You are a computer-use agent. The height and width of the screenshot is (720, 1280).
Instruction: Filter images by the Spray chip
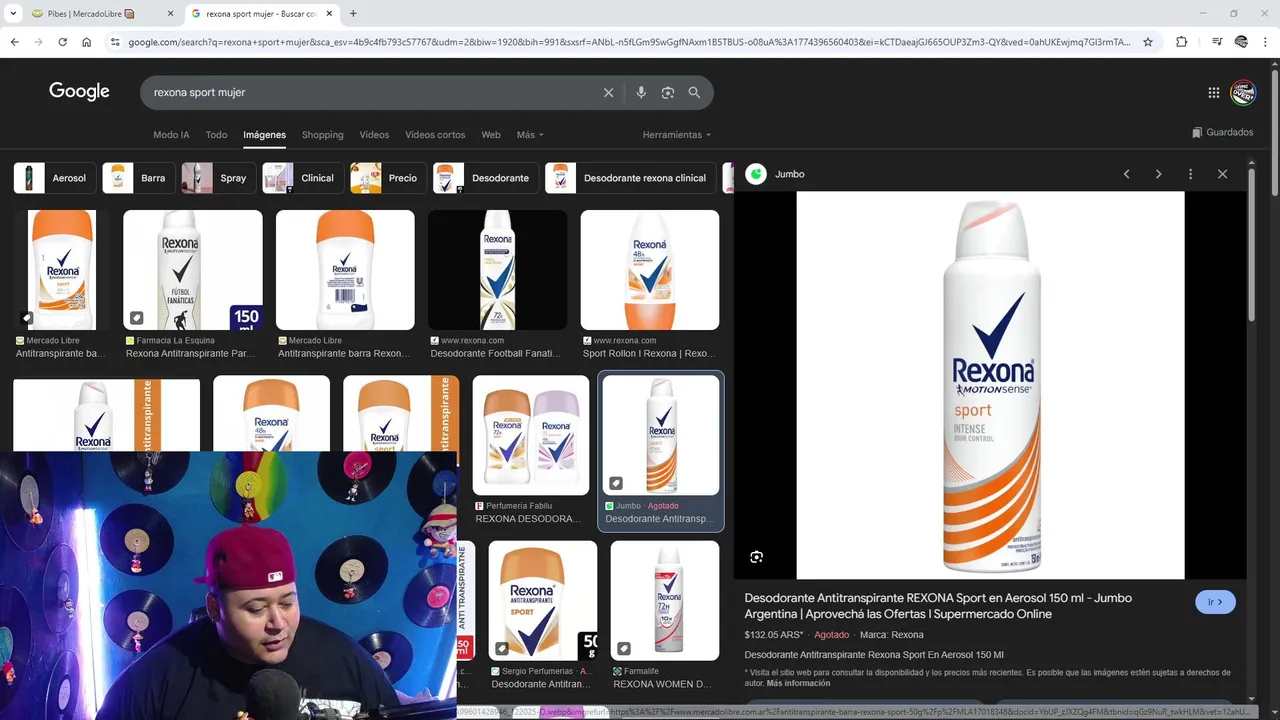(219, 178)
